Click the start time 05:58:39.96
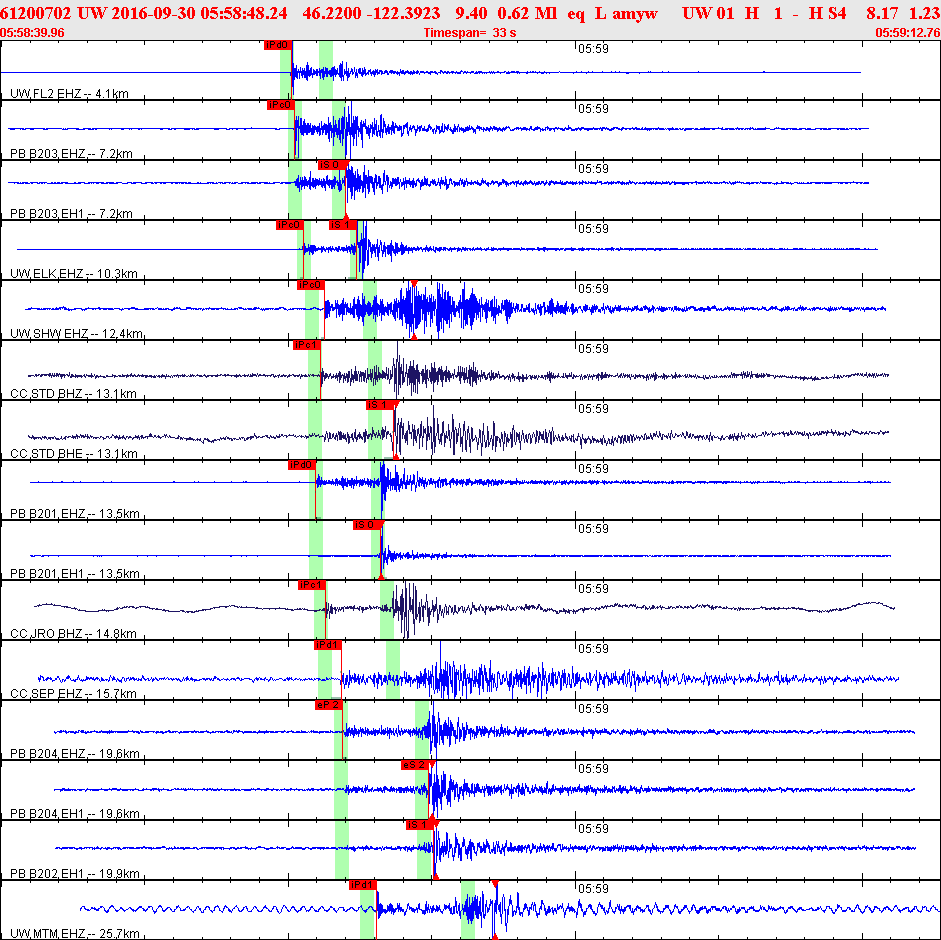The image size is (941, 940). point(32,32)
